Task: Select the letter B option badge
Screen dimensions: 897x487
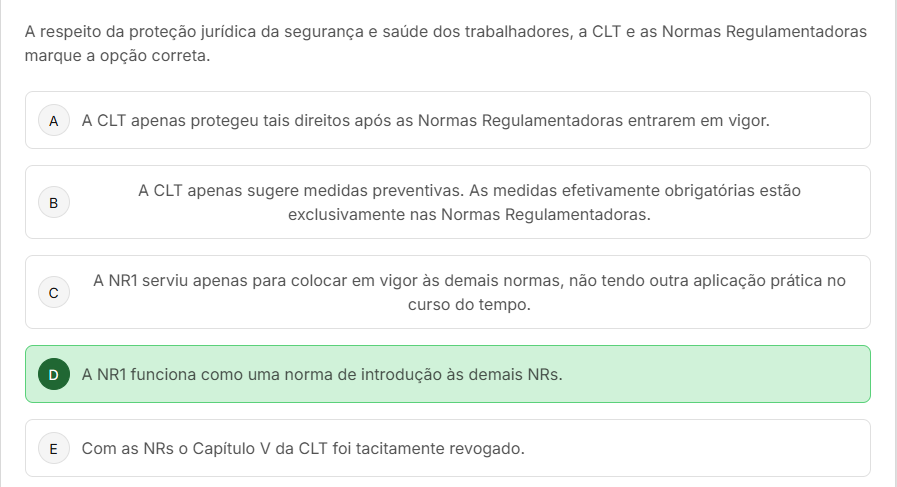Action: pyautogui.click(x=54, y=202)
